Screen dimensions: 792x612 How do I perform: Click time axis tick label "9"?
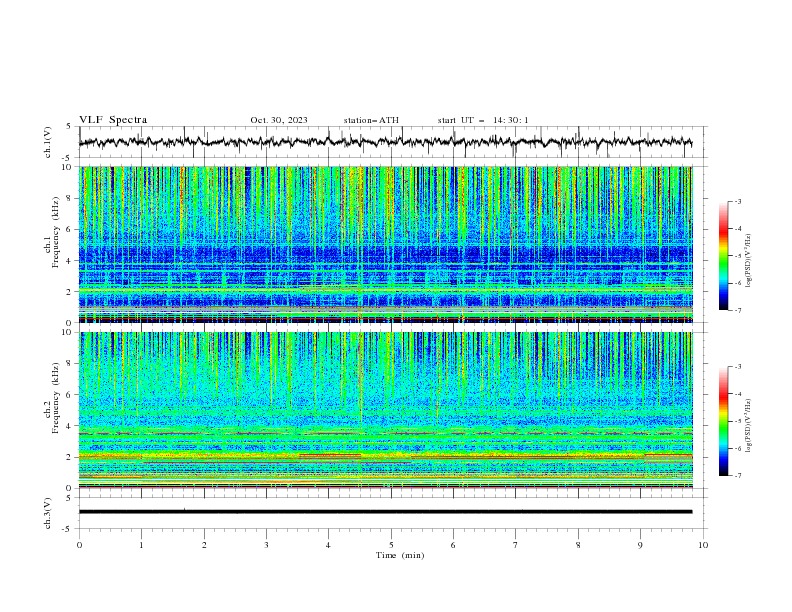640,545
